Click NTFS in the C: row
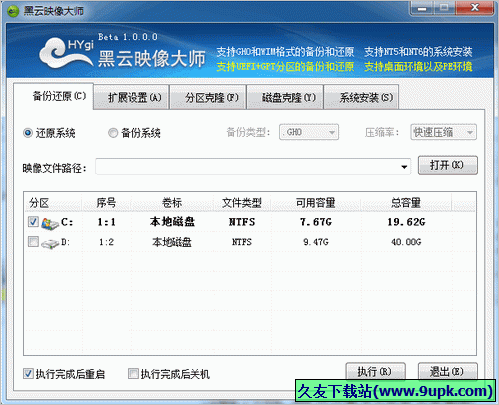Image resolution: width=499 pixels, height=405 pixels. pos(242,222)
